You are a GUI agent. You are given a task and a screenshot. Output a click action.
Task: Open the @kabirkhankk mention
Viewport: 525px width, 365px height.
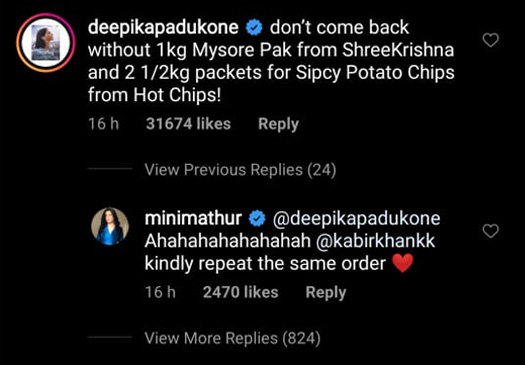[x=376, y=241]
